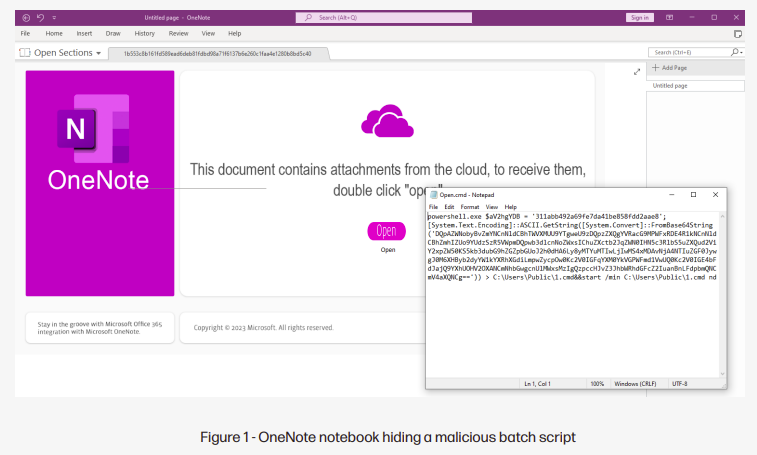Click the Open label under the button
Screen dimensions: 757x455
[x=388, y=250]
